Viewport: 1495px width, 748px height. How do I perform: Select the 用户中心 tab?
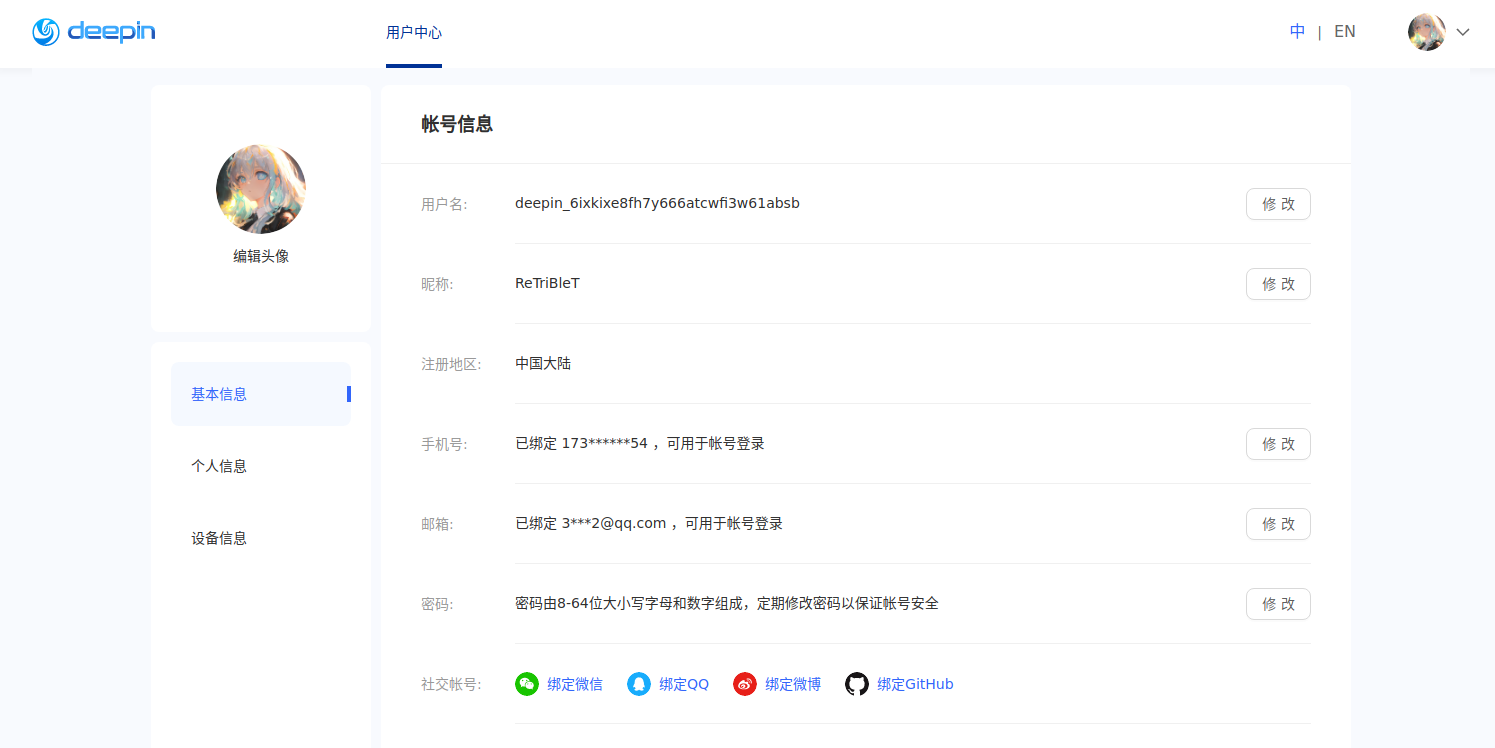pyautogui.click(x=414, y=32)
